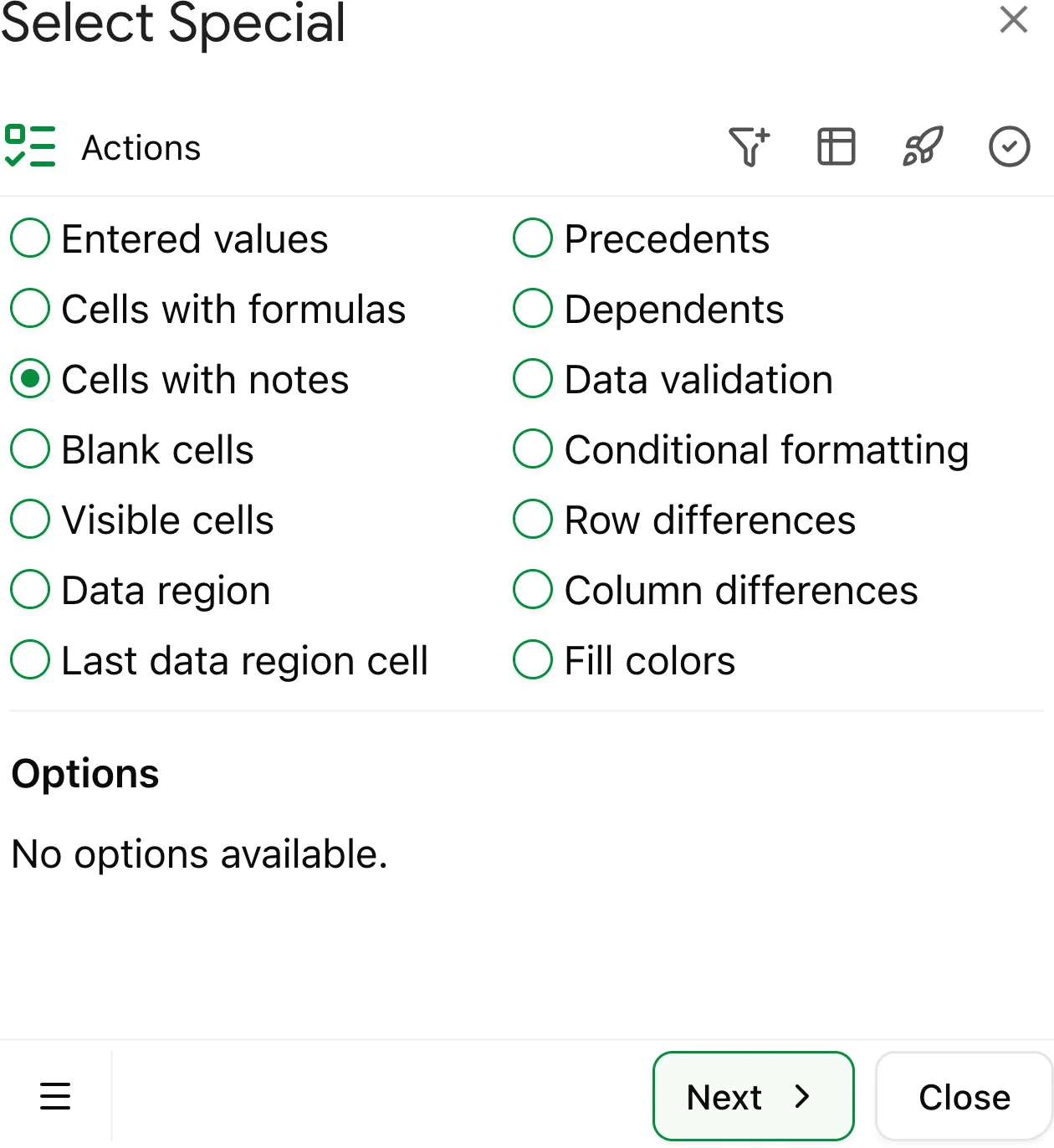Click the circled checkmark icon
Image resolution: width=1054 pixels, height=1148 pixels.
pyautogui.click(x=1010, y=146)
